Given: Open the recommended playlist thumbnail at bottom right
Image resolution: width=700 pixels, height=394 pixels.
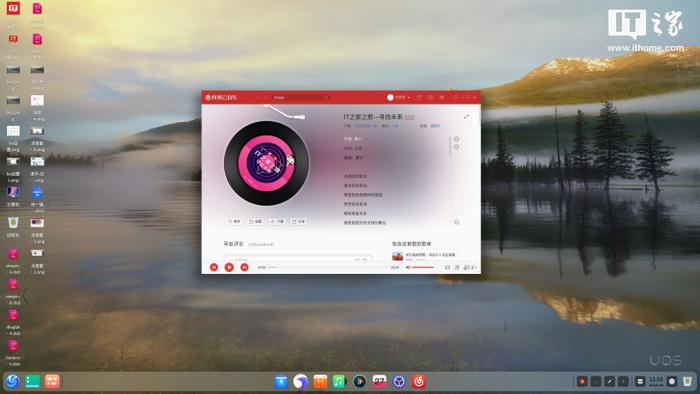Looking at the screenshot, I should coord(397,256).
